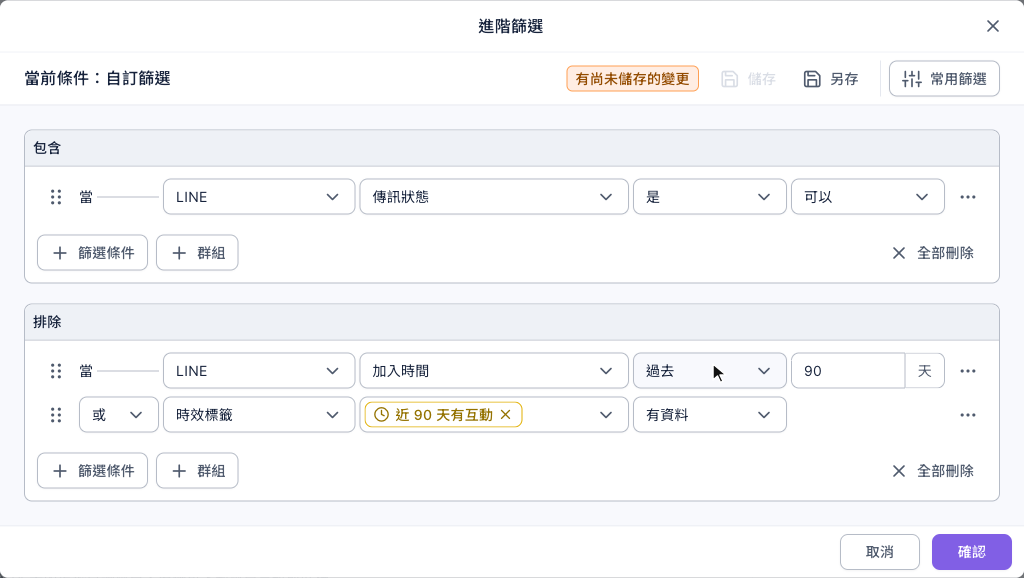Add a 群組 in the 包含 section
The width and height of the screenshot is (1024, 578).
click(x=197, y=253)
